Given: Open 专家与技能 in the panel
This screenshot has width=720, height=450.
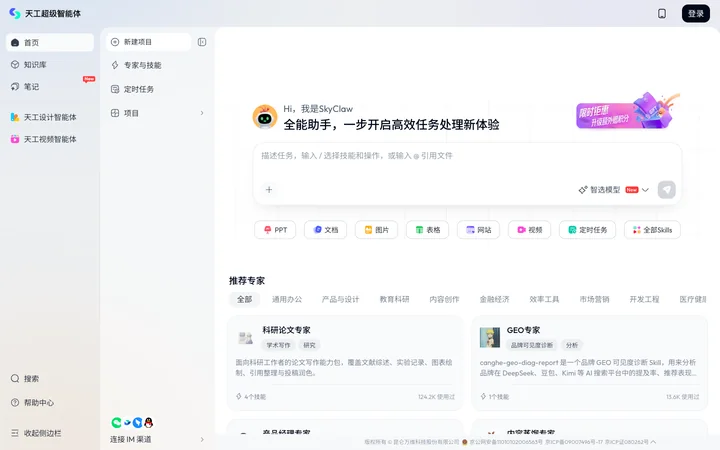Looking at the screenshot, I should point(157,65).
